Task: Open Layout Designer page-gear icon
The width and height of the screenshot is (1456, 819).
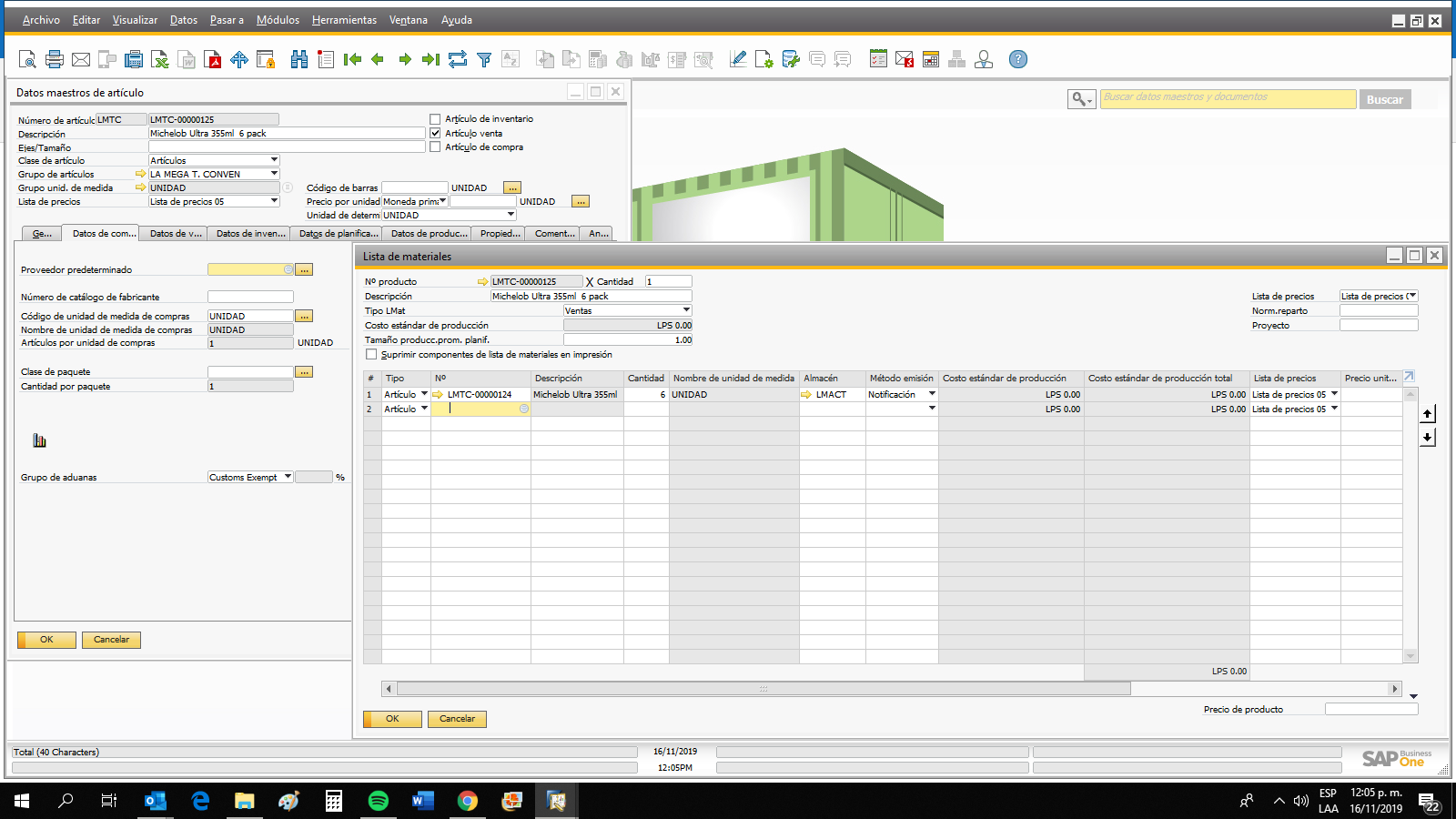Action: [x=764, y=59]
